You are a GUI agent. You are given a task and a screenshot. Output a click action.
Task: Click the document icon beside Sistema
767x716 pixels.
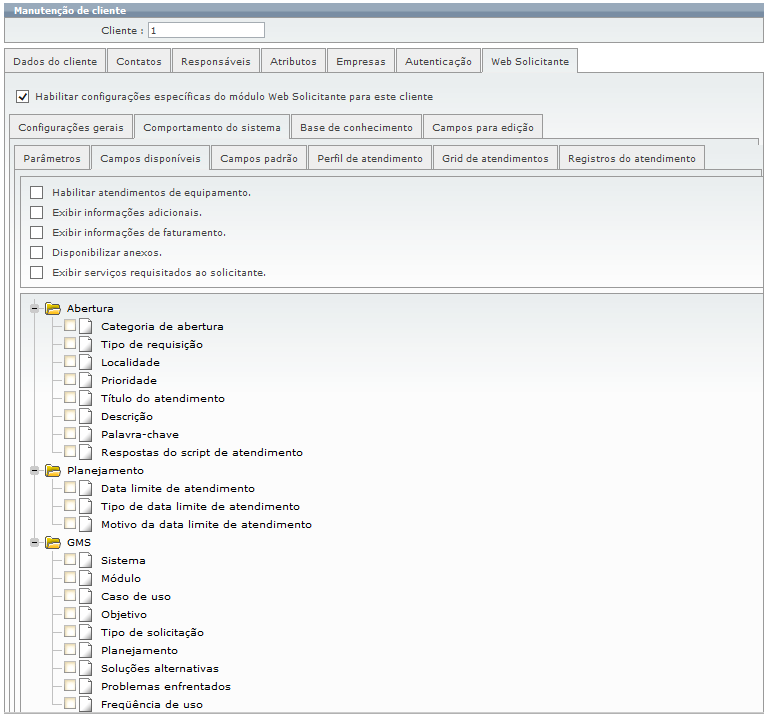(x=85, y=560)
